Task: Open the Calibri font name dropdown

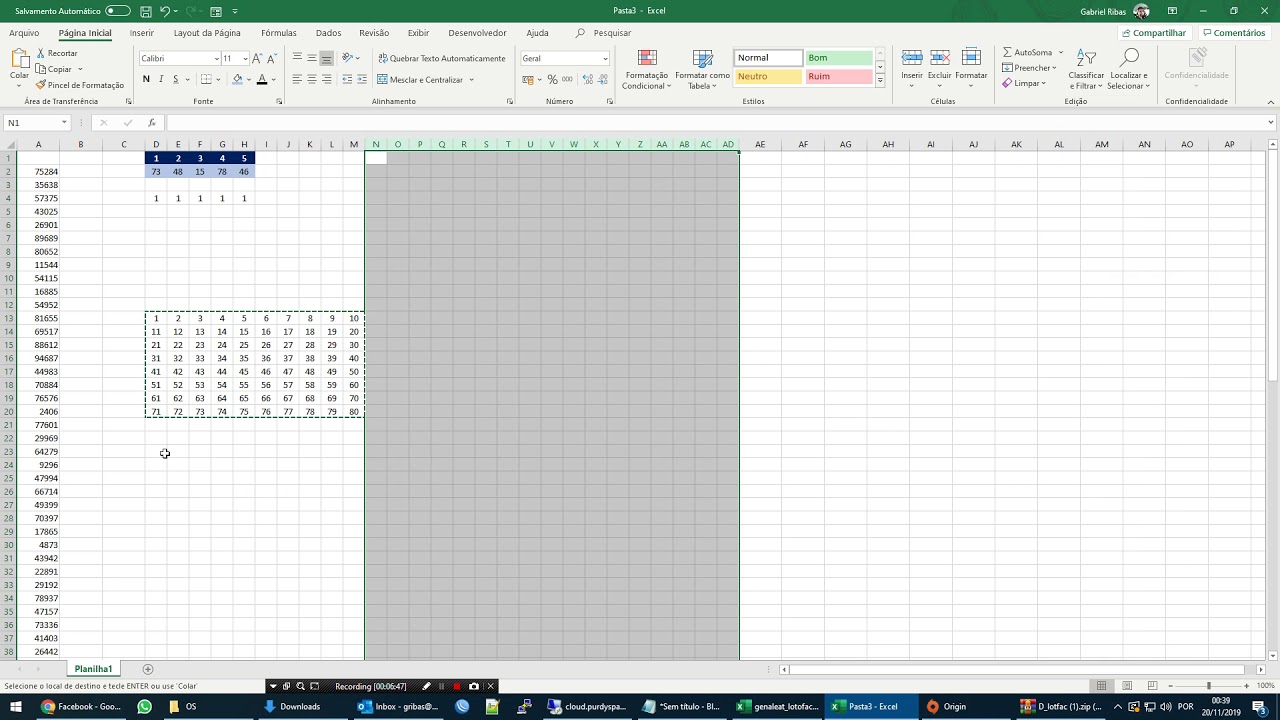Action: (x=217, y=58)
